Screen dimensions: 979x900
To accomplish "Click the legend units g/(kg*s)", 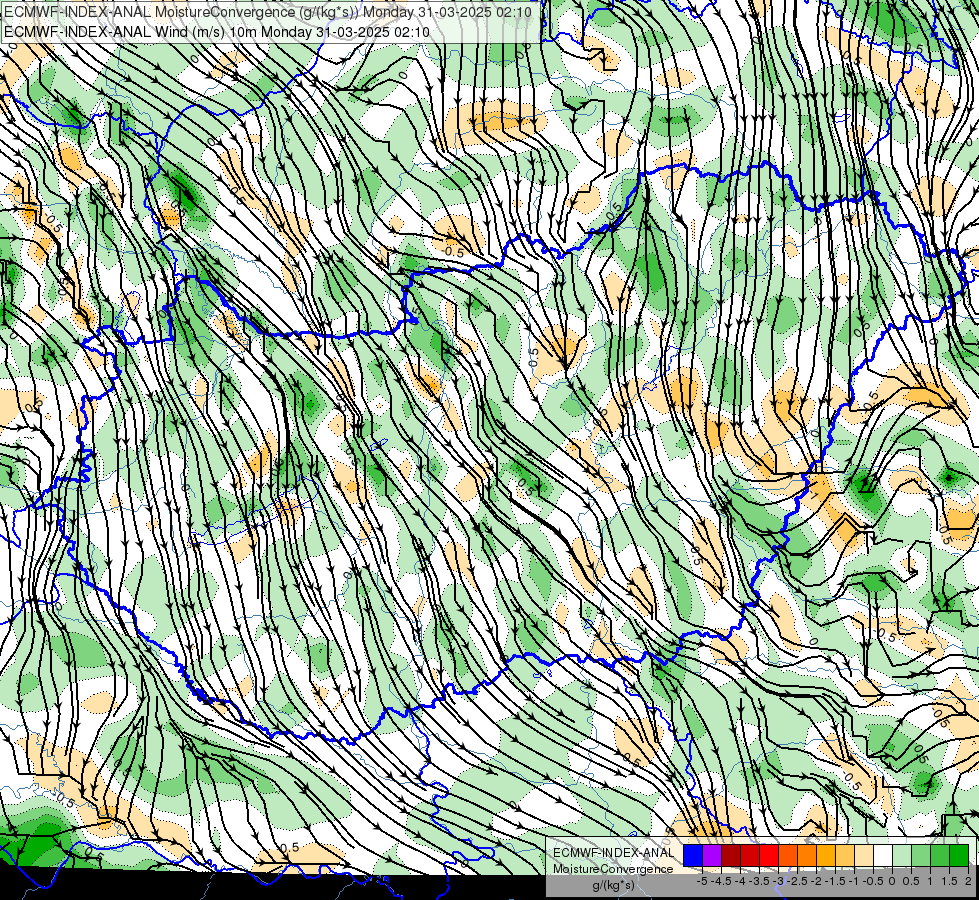I will tap(613, 885).
